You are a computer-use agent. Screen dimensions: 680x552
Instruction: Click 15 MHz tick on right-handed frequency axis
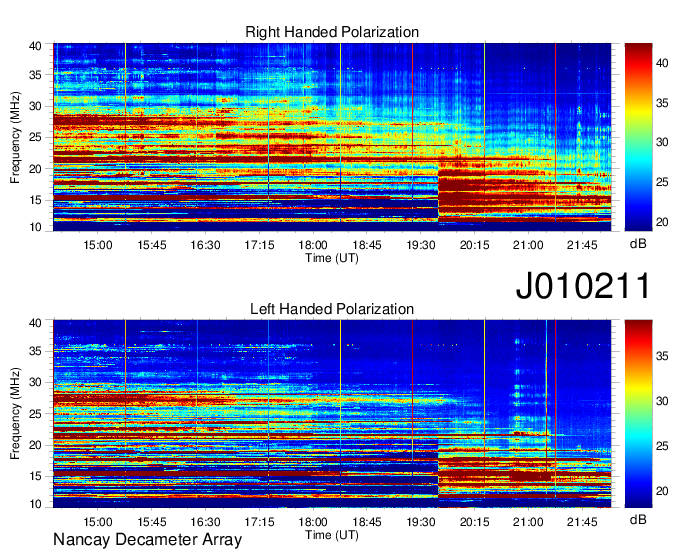tap(35, 200)
